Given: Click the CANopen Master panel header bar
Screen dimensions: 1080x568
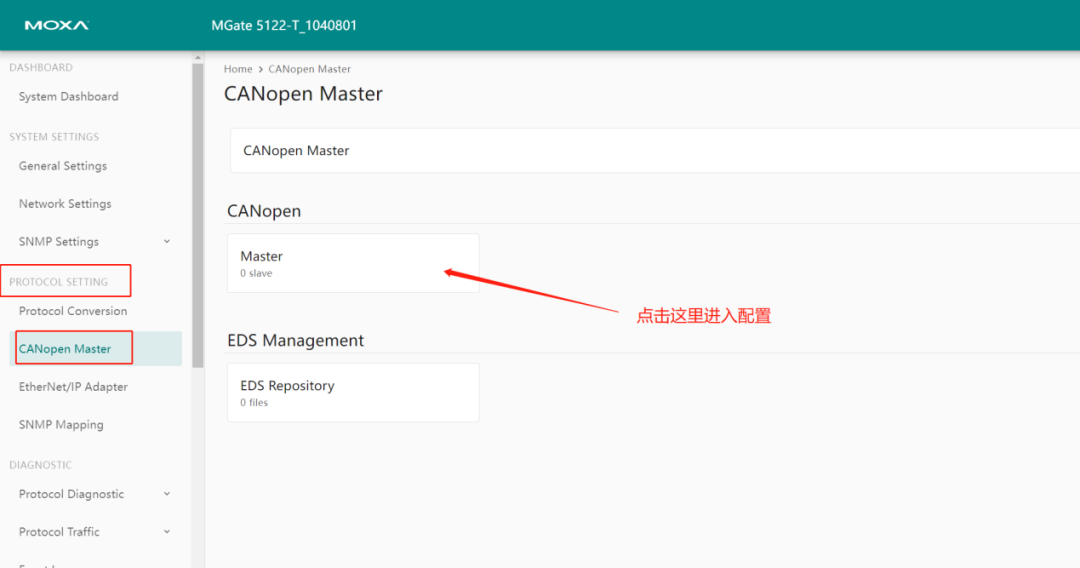Looking at the screenshot, I should point(654,151).
